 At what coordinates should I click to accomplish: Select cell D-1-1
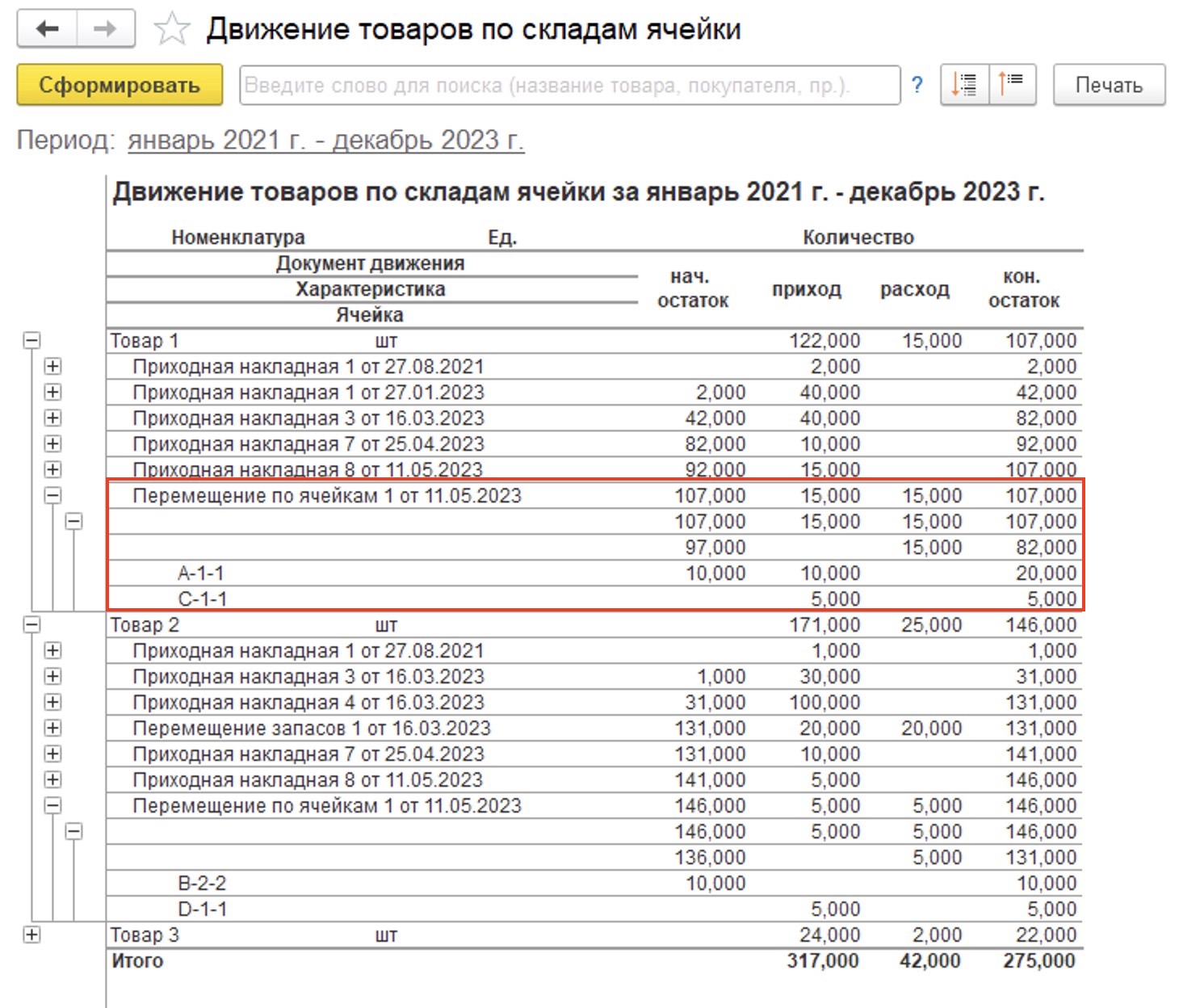click(202, 909)
